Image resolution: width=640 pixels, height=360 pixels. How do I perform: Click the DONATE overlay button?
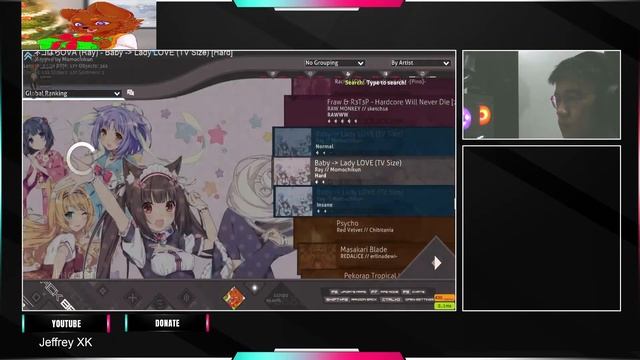167,323
